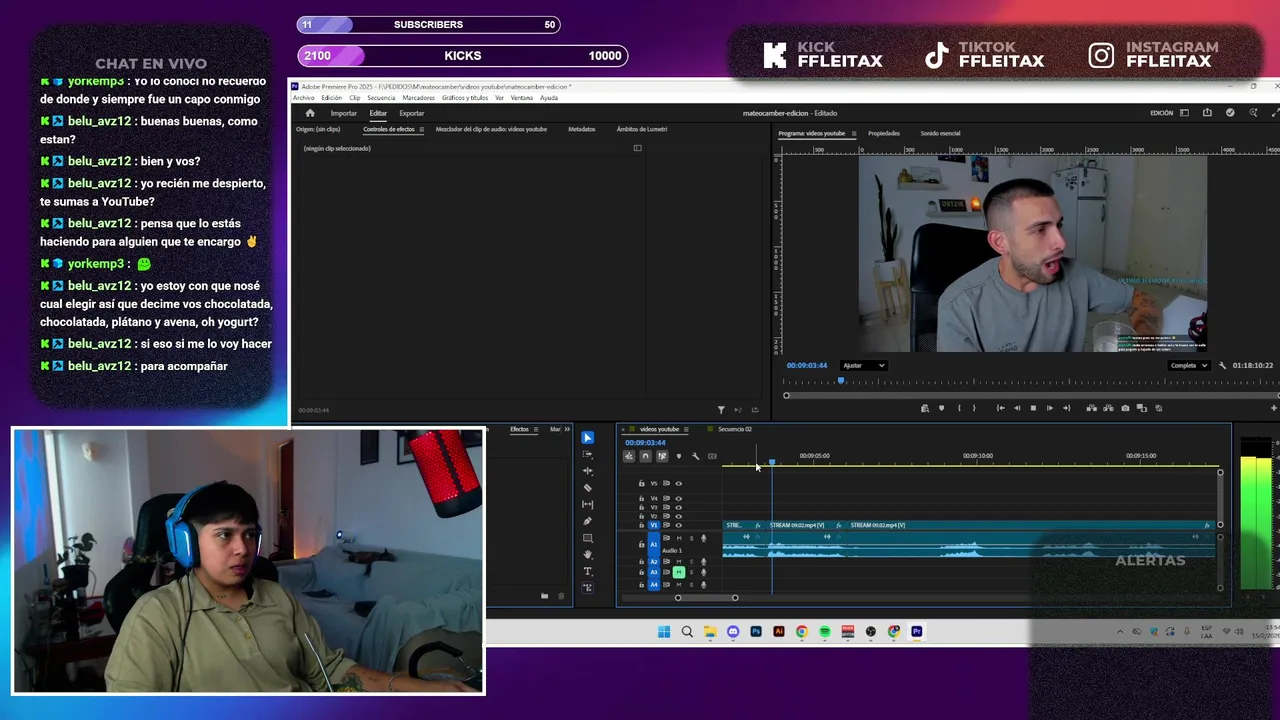1280x720 pixels.
Task: Open Controles de efectos panel menu
Action: pos(421,130)
